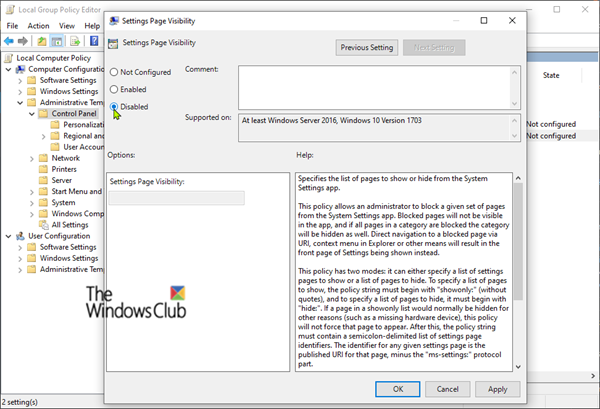Open the Help toolbar icon
600x409 pixels.
tap(94, 41)
